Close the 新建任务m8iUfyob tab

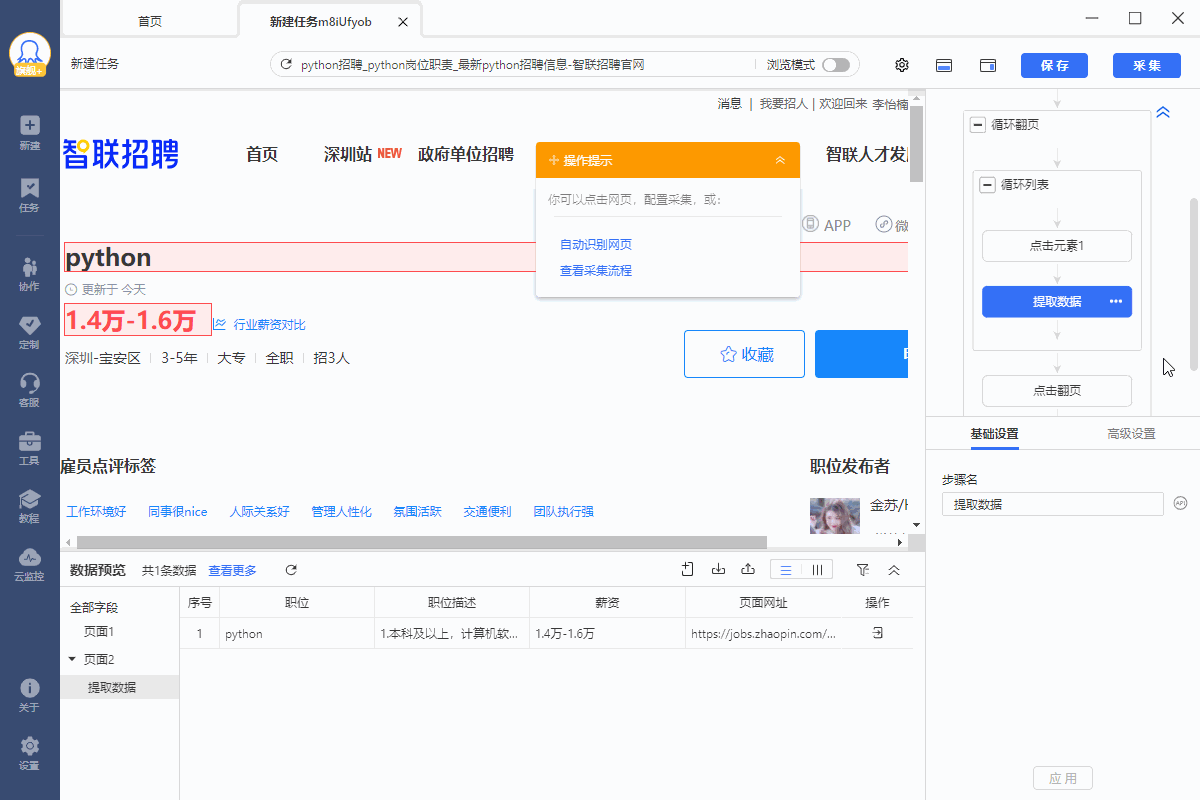(x=402, y=21)
